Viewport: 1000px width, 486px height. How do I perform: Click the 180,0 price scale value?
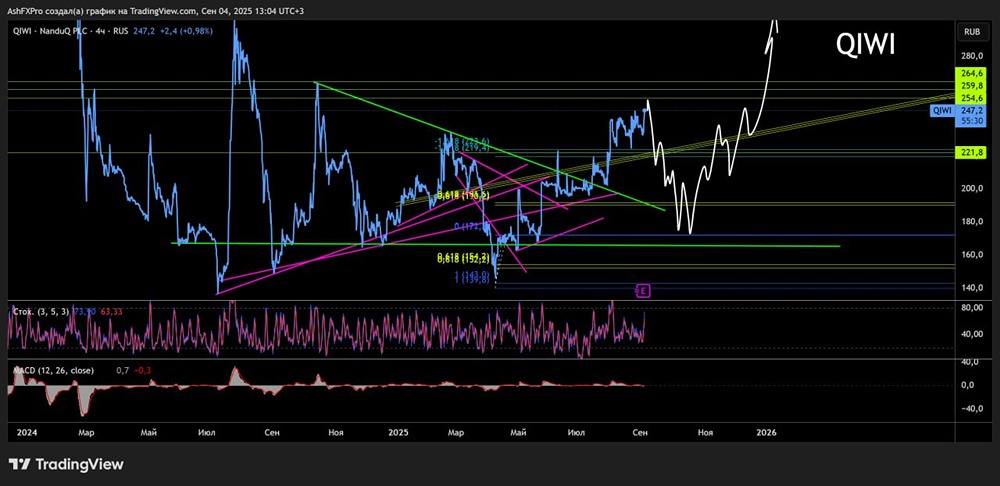pyautogui.click(x=973, y=221)
